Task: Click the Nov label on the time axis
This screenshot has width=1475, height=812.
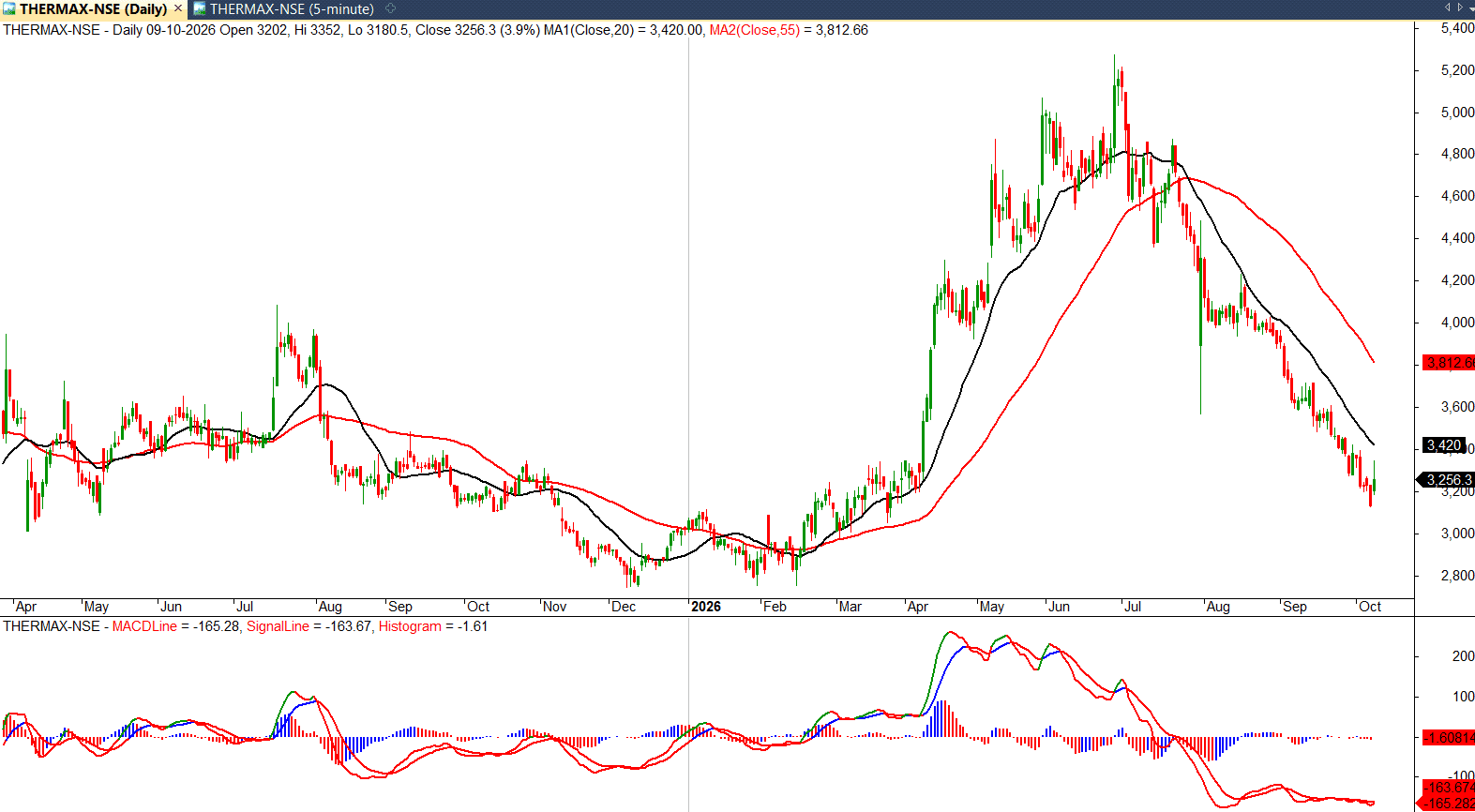Action: [x=555, y=607]
